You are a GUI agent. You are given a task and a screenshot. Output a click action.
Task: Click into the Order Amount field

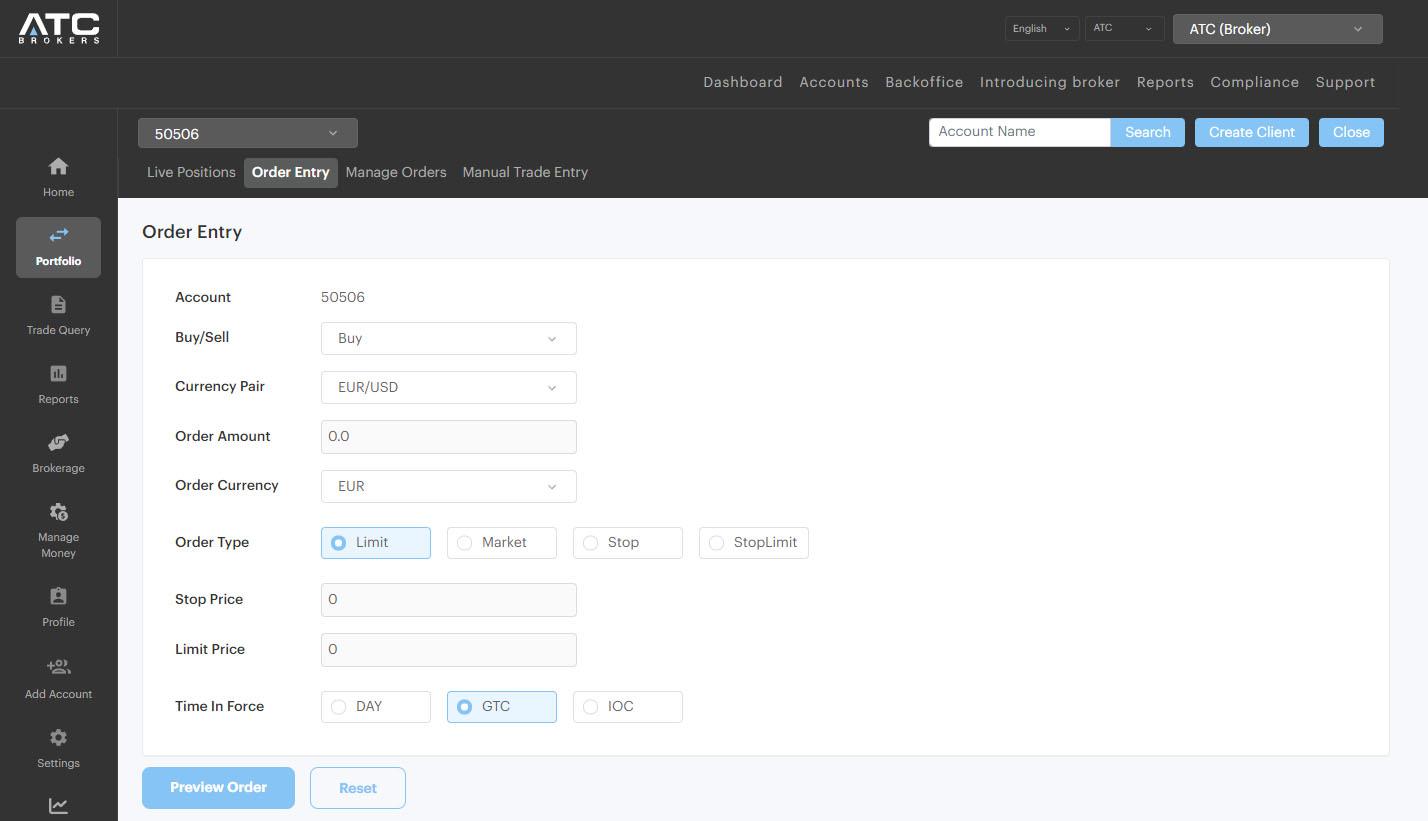(448, 437)
